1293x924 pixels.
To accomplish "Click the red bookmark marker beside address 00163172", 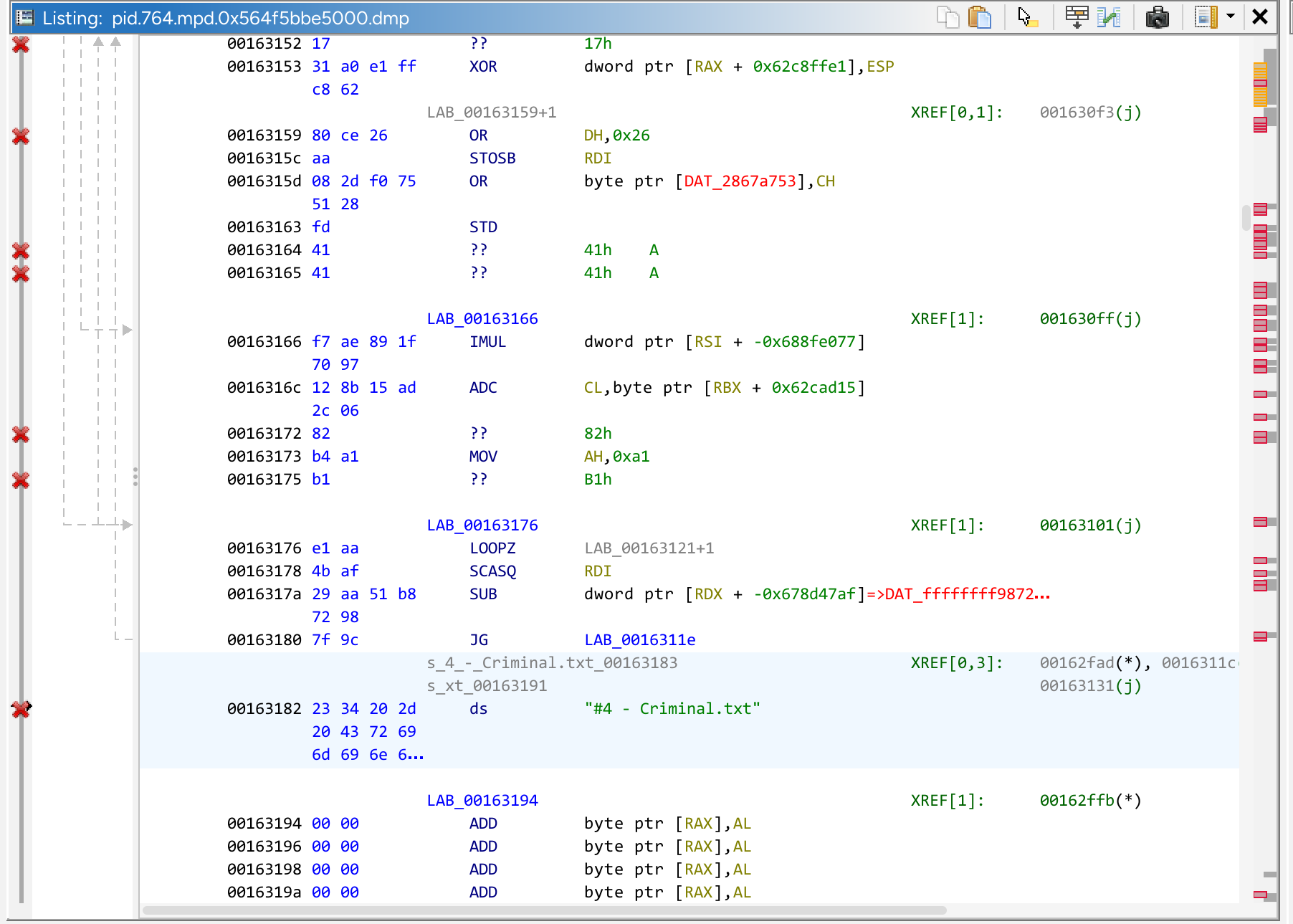I will (x=21, y=434).
